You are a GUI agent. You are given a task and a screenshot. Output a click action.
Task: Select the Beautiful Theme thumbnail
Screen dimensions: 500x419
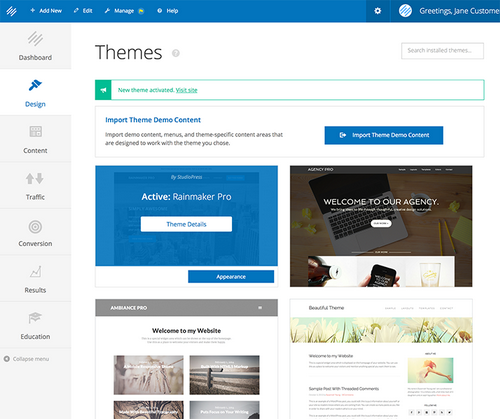(381, 359)
